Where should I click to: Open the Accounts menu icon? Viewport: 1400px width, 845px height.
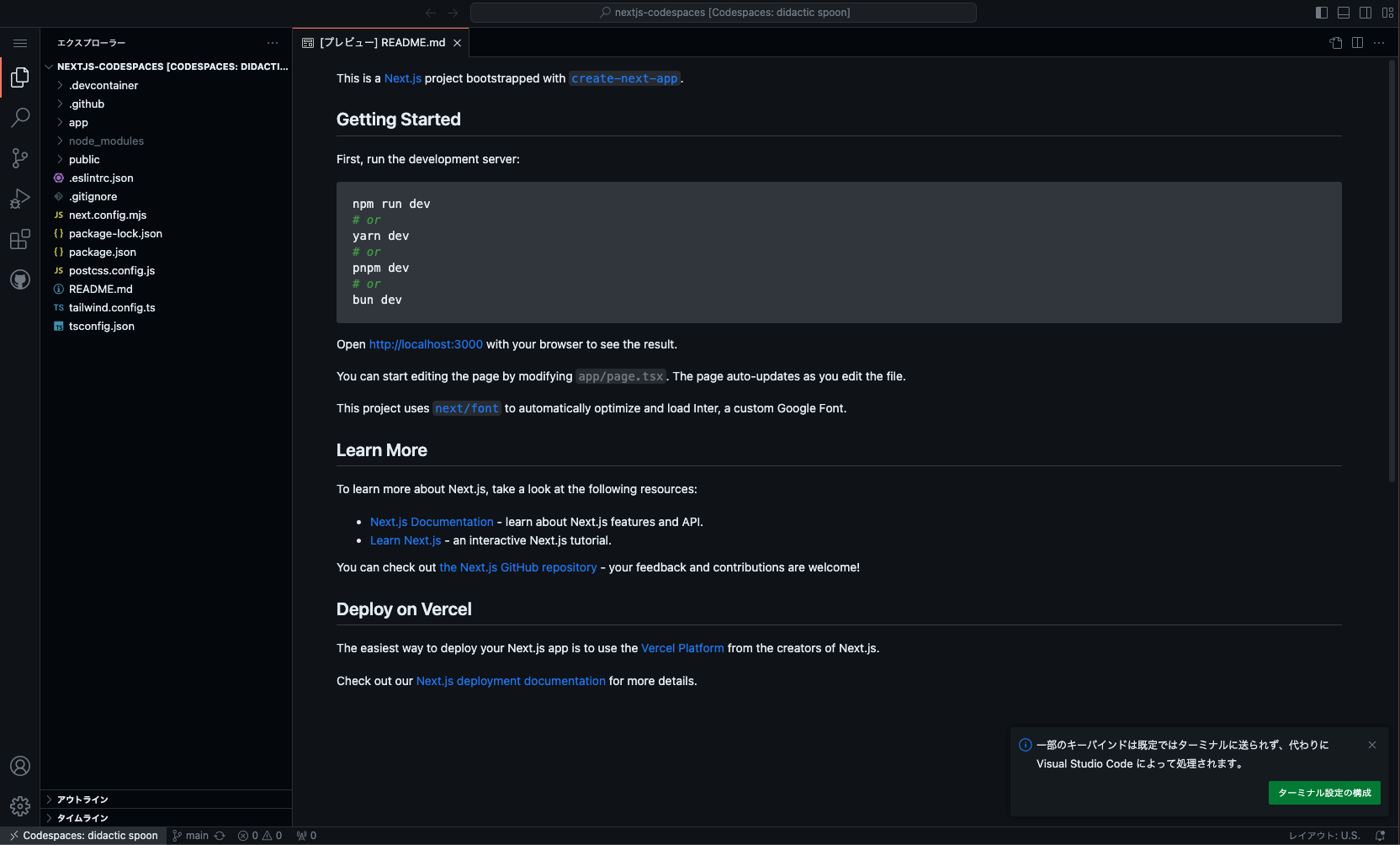[20, 766]
